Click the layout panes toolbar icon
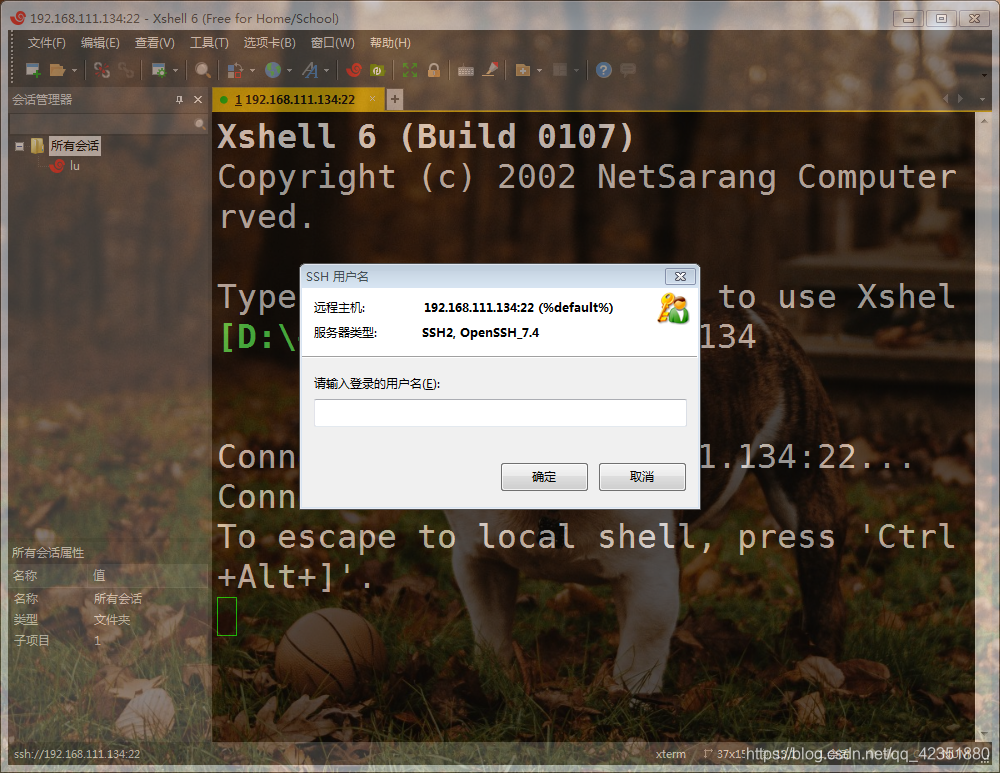Viewport: 1000px width, 773px height. tap(560, 70)
